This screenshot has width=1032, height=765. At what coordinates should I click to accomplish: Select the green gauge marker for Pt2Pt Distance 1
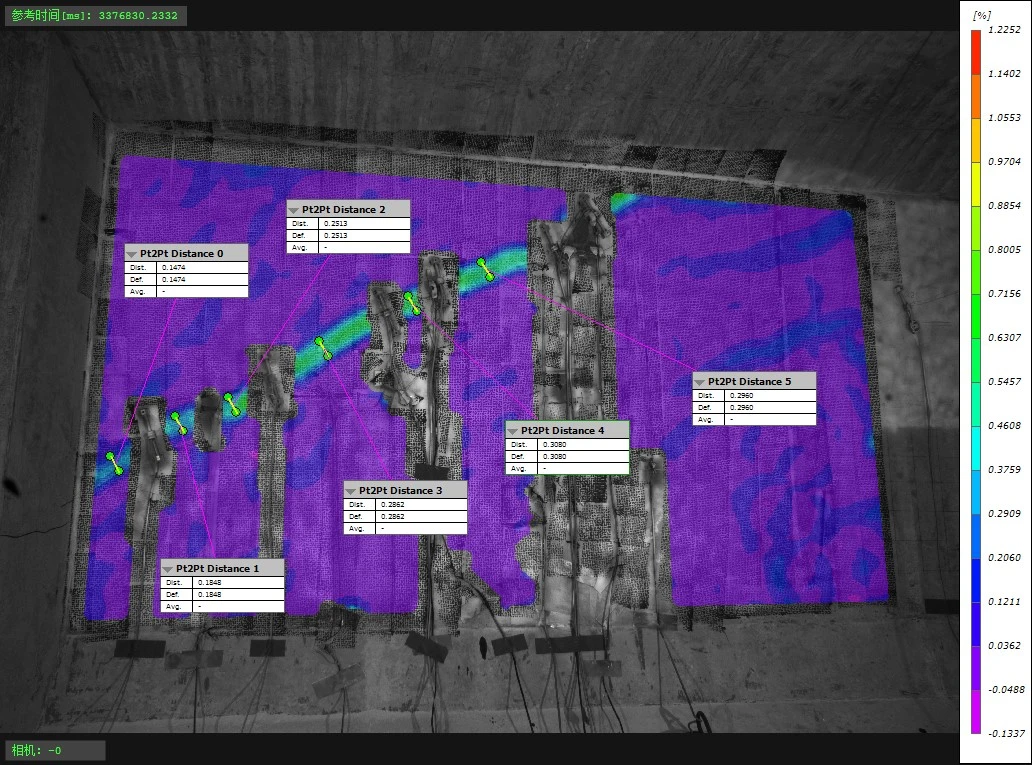179,422
